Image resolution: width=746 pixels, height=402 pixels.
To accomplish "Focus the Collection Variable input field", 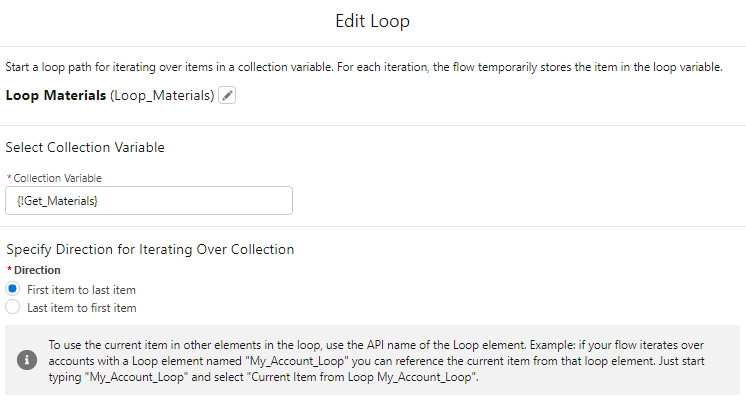I will [149, 201].
